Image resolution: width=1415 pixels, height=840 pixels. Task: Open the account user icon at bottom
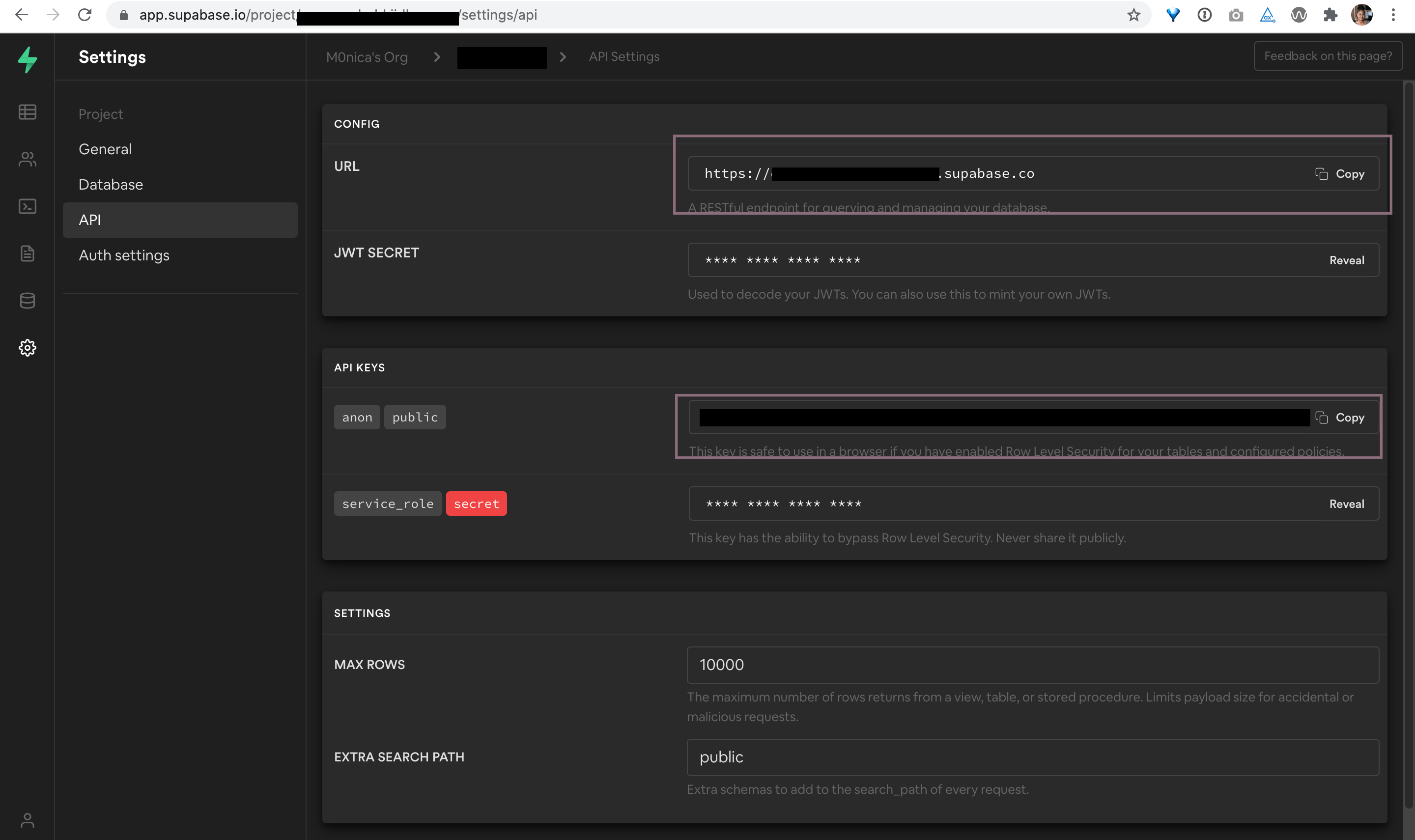point(27,820)
